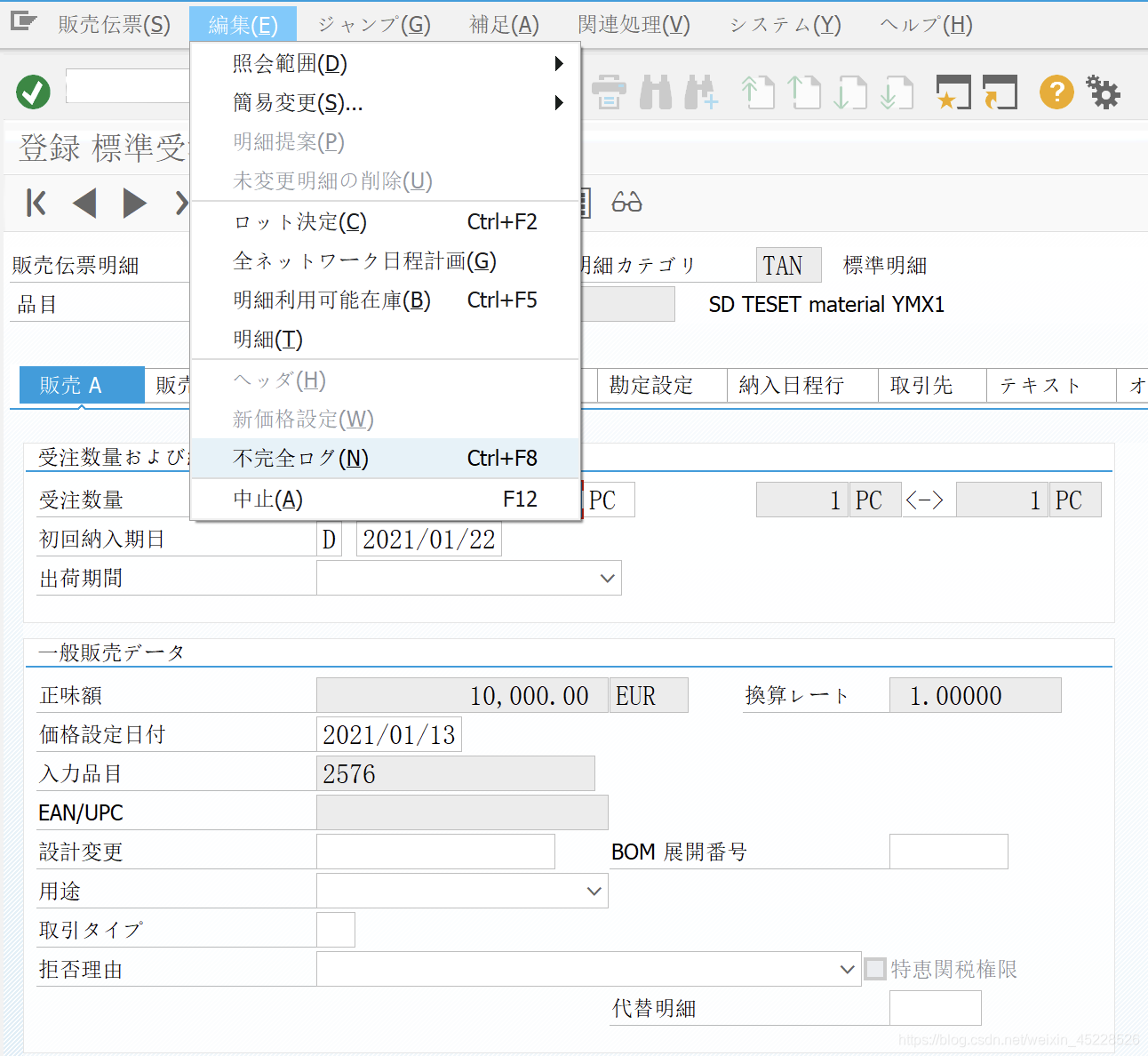
Task: Click the green Continue checkmark icon
Action: coord(33,92)
